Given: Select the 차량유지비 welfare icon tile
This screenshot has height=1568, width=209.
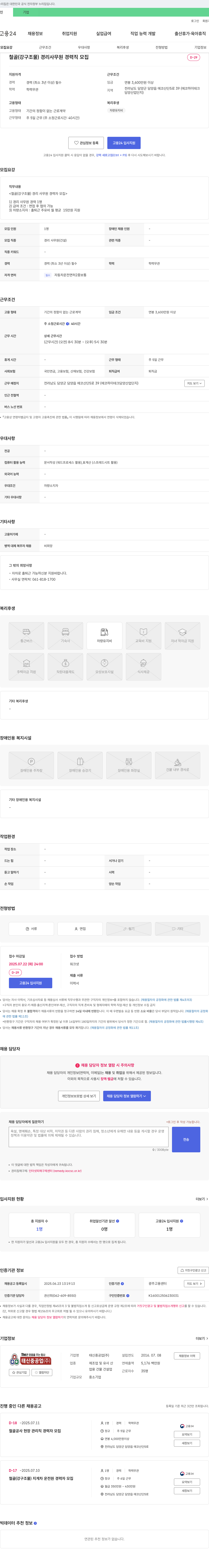Looking at the screenshot, I should pyautogui.click(x=104, y=635).
